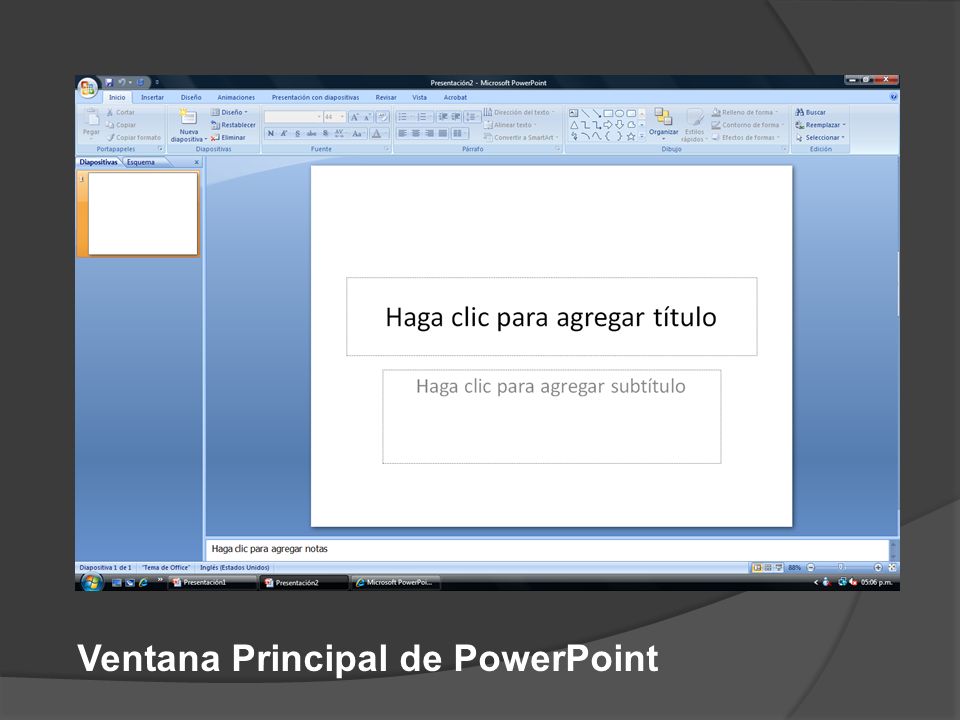Open the Vista ribbon tab
Screen dimensions: 960x720
pyautogui.click(x=419, y=97)
